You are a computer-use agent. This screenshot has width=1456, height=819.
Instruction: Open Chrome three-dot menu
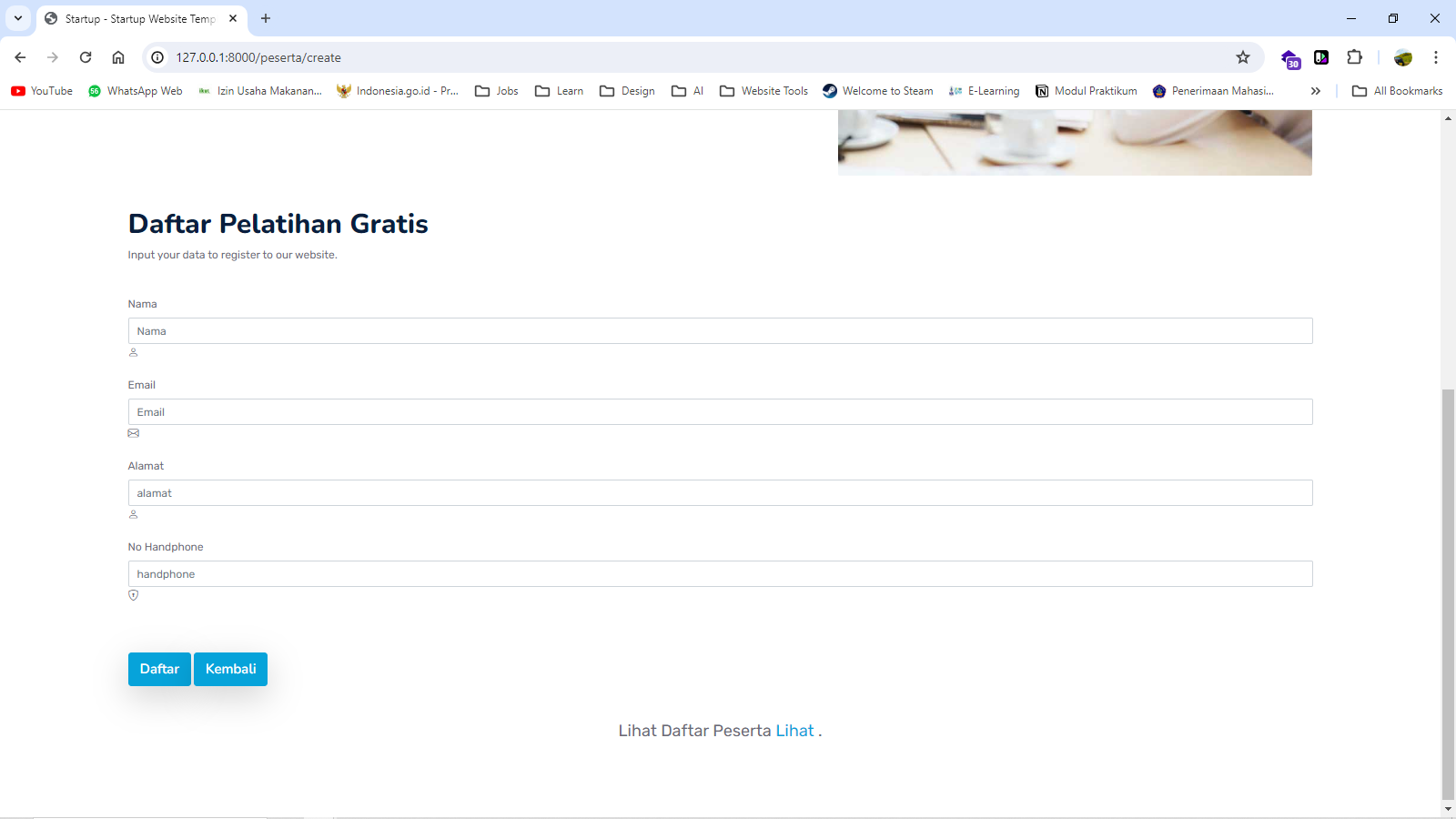1436,57
